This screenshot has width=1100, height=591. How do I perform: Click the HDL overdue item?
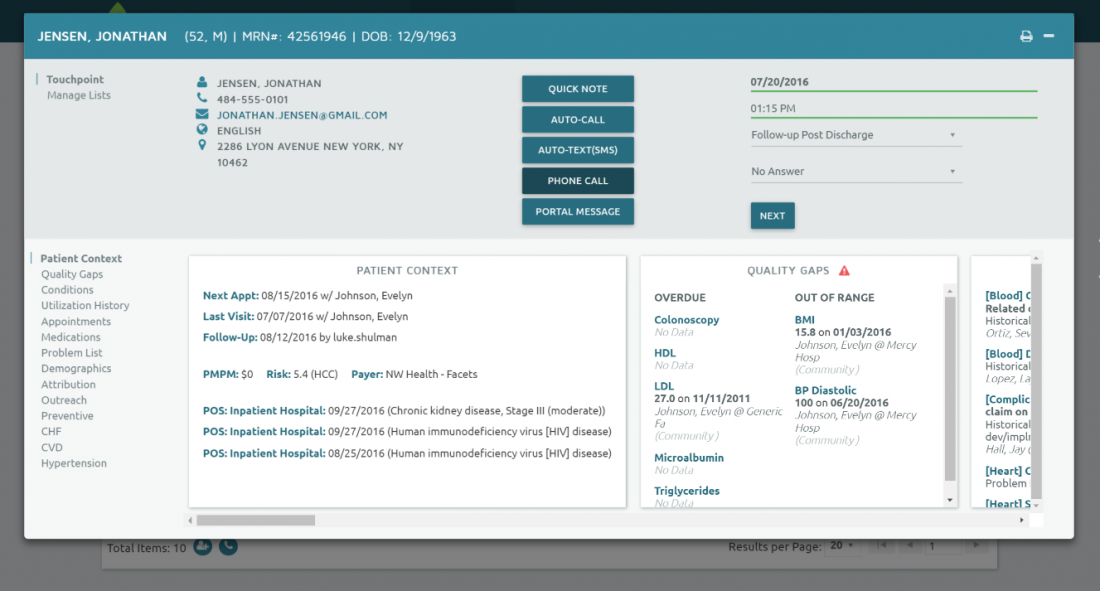point(664,353)
